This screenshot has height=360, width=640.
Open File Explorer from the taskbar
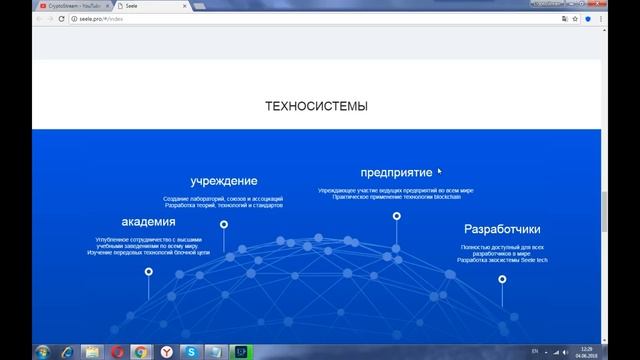tap(92, 352)
